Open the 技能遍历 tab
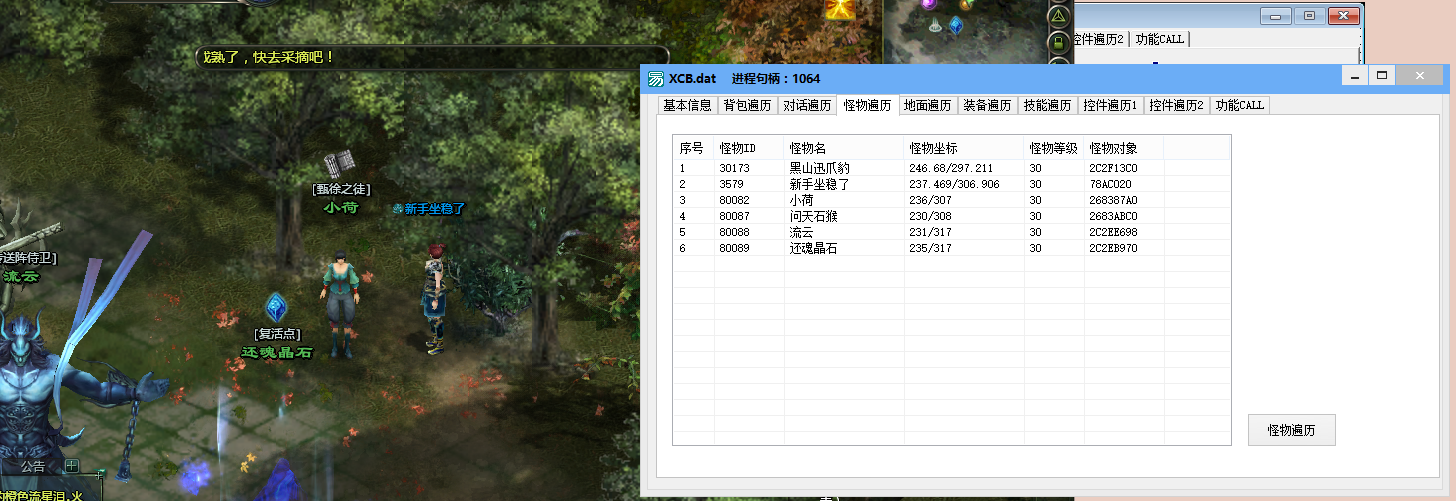 click(1047, 105)
